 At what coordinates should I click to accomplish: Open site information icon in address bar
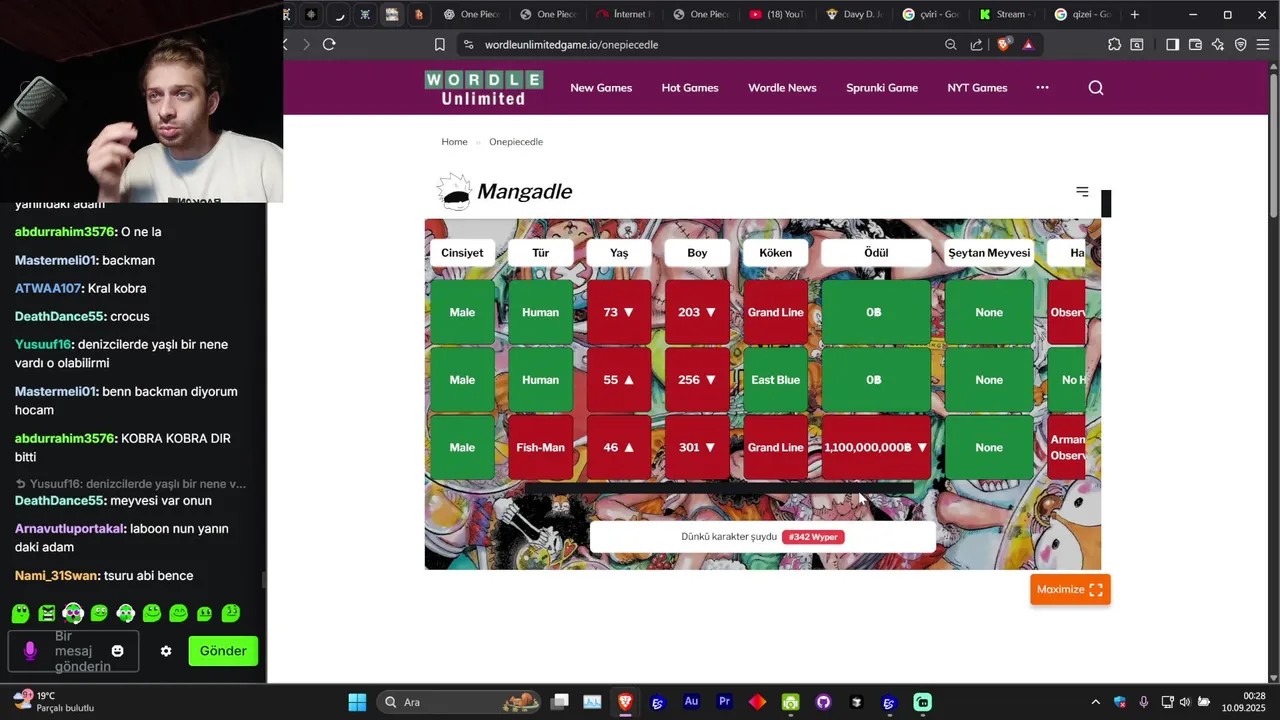coord(467,44)
